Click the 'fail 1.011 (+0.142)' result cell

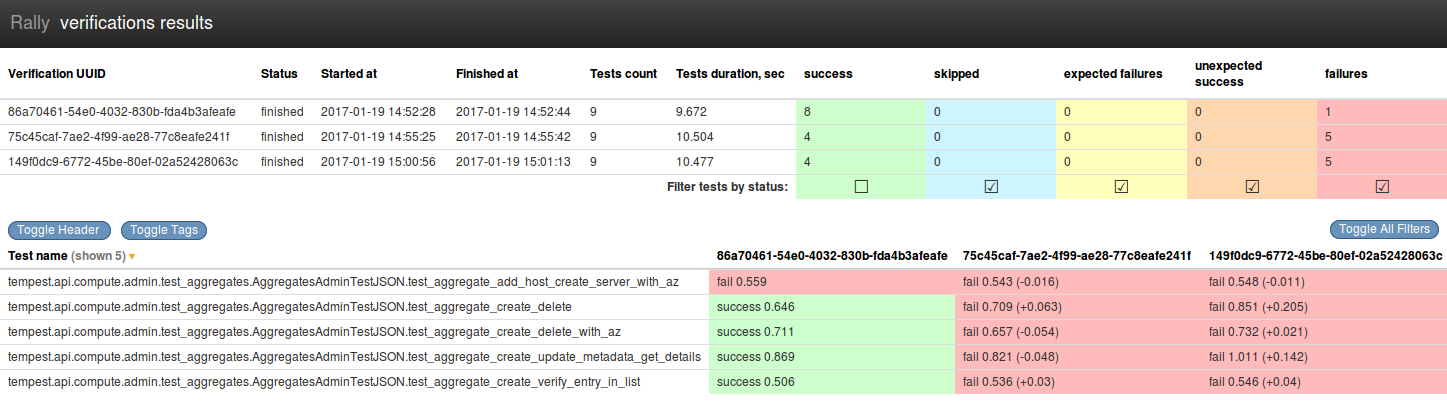(1324, 357)
